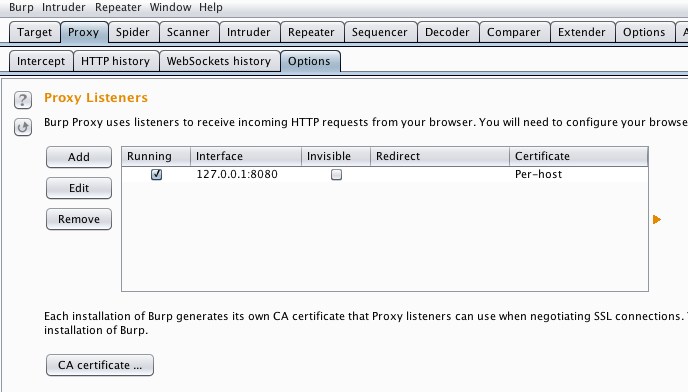Switch to the Spider tab
688x392 pixels.
133,32
